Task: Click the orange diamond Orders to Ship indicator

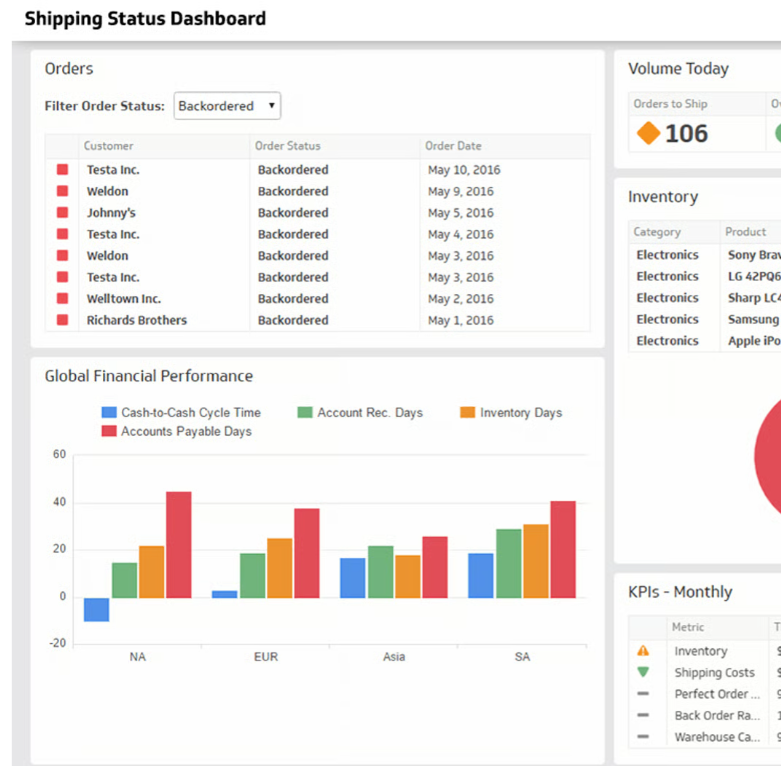Action: 649,133
